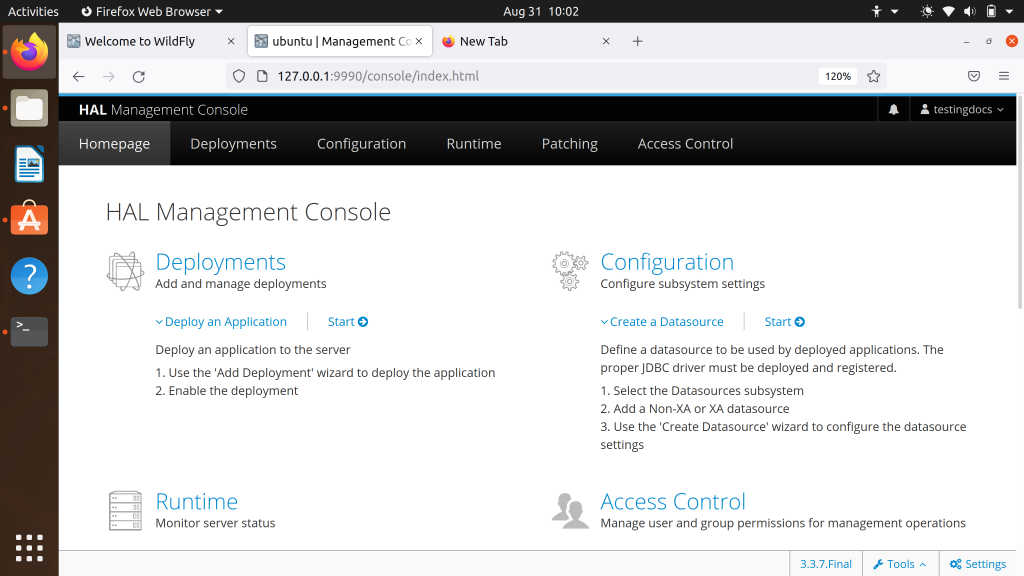Bookmark the page with the star icon
Screen dimensions: 1024x576
(874, 75)
